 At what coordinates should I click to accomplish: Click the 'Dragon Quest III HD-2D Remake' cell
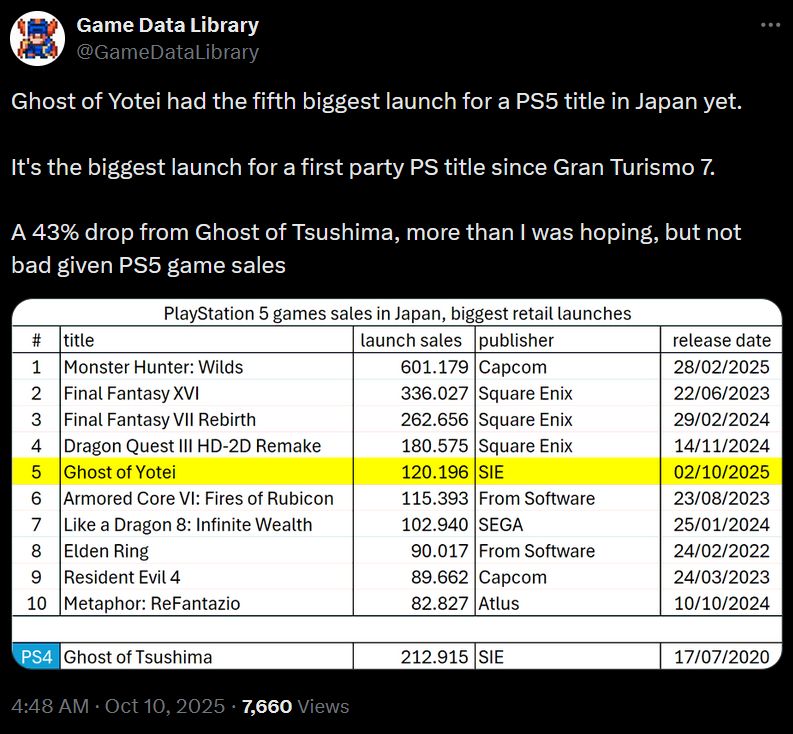click(x=206, y=446)
